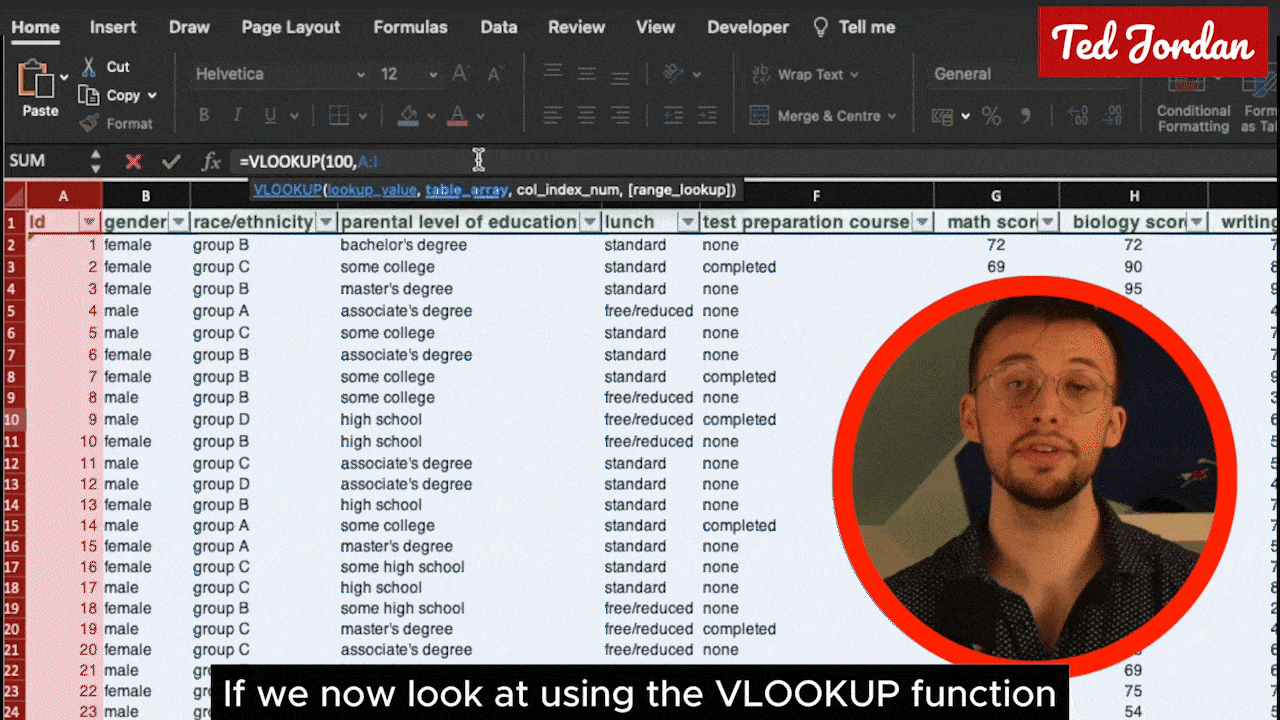Toggle Wrap Text option

coord(760,74)
